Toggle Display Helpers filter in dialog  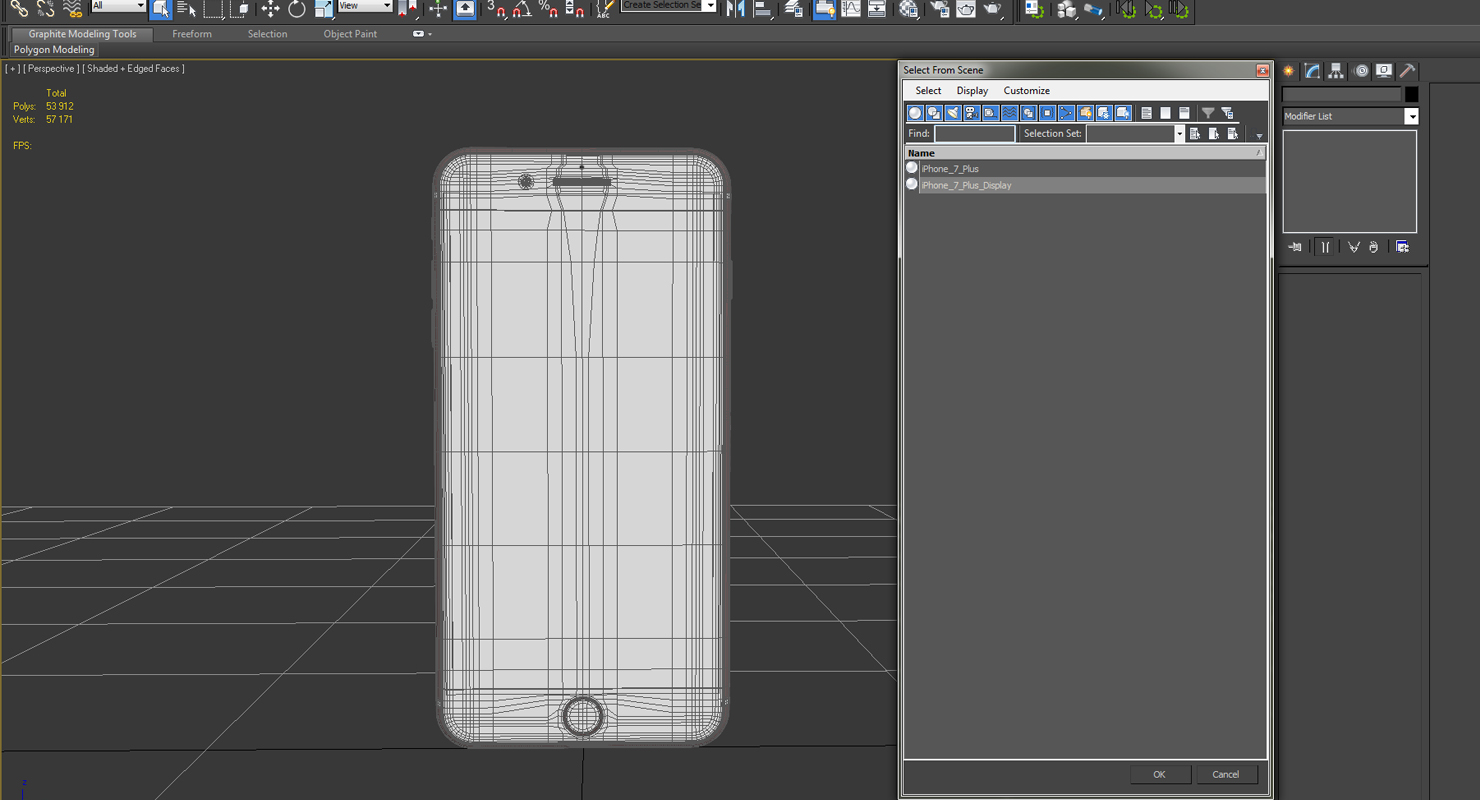[991, 113]
